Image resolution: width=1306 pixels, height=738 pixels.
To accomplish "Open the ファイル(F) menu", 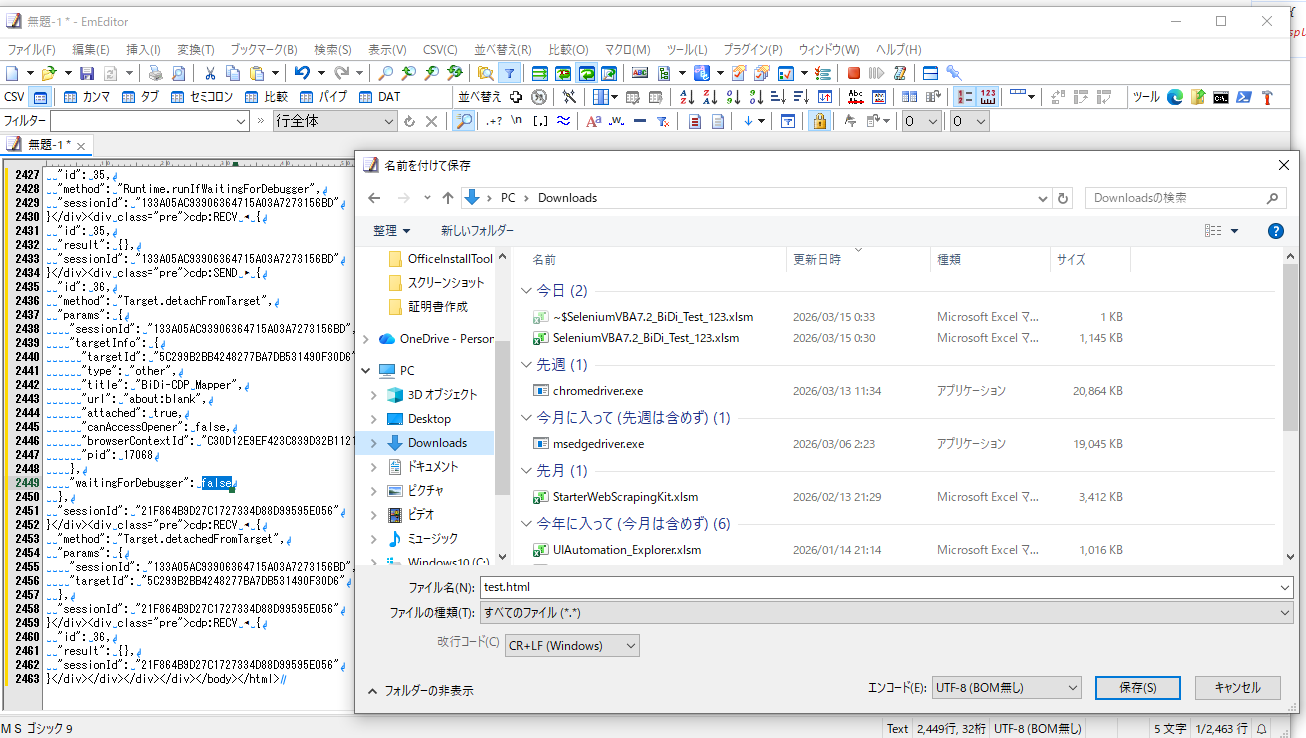I will 32,49.
